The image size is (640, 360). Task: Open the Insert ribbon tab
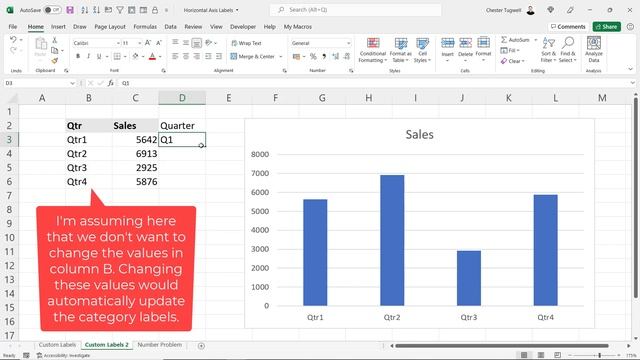tap(58, 27)
